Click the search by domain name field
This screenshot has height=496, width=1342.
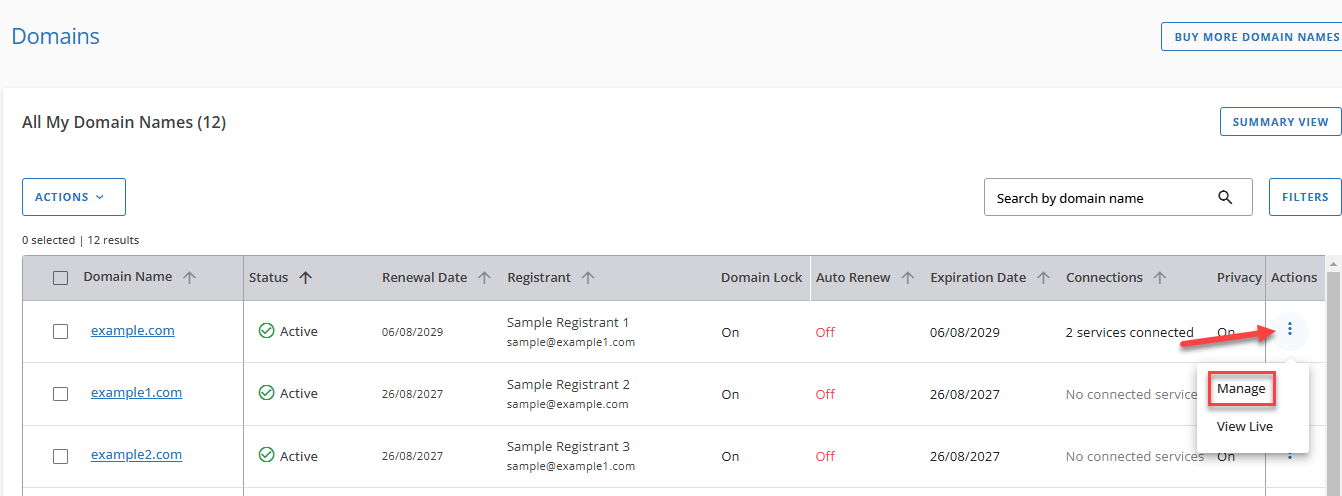coord(1100,198)
